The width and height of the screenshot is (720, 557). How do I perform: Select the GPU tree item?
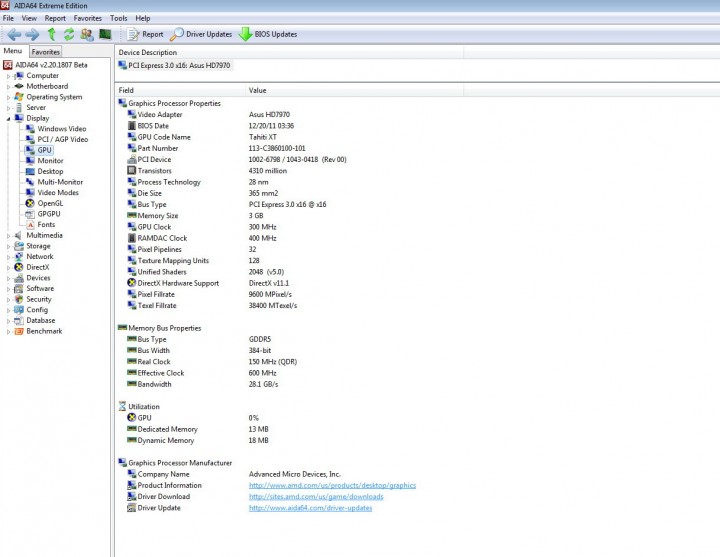click(45, 150)
